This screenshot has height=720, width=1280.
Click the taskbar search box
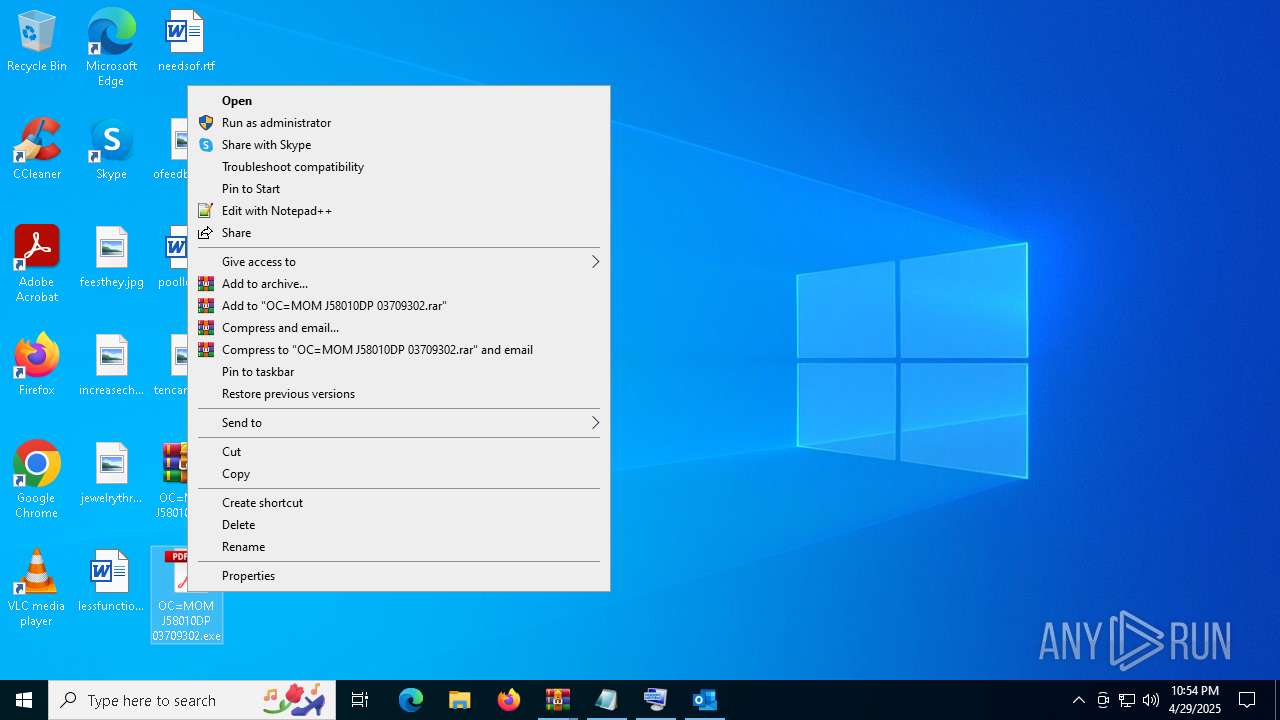(193, 700)
